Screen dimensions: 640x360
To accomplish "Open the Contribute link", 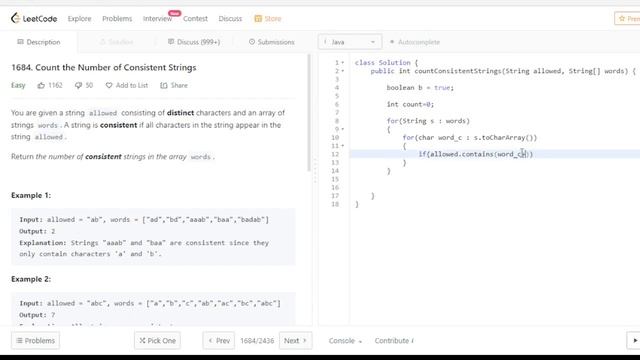I will pyautogui.click(x=394, y=340).
